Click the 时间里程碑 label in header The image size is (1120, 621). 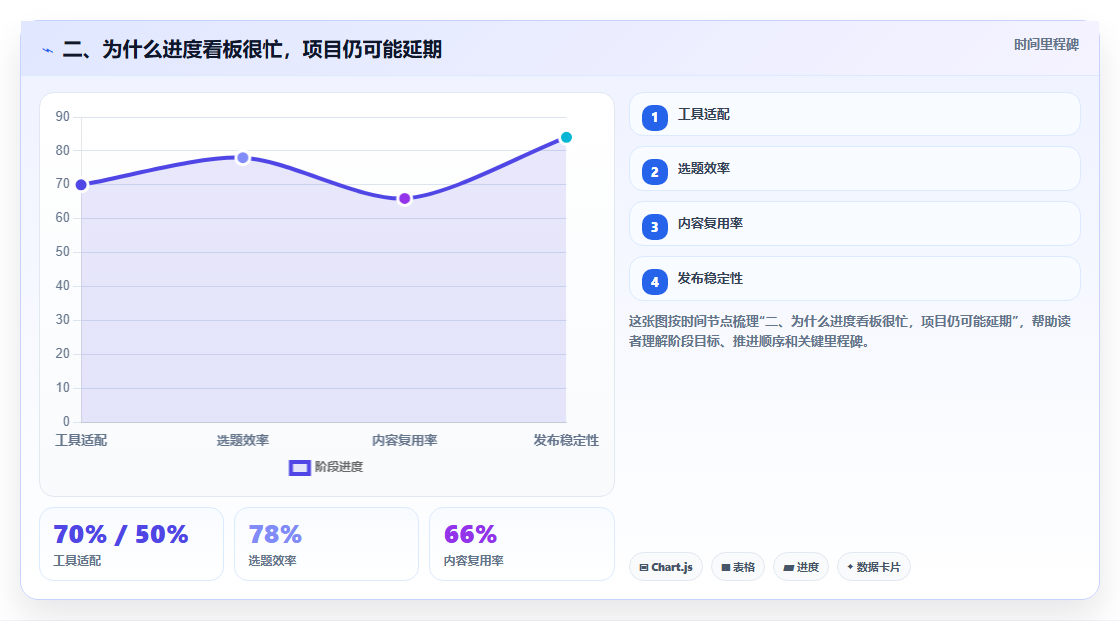(1046, 44)
